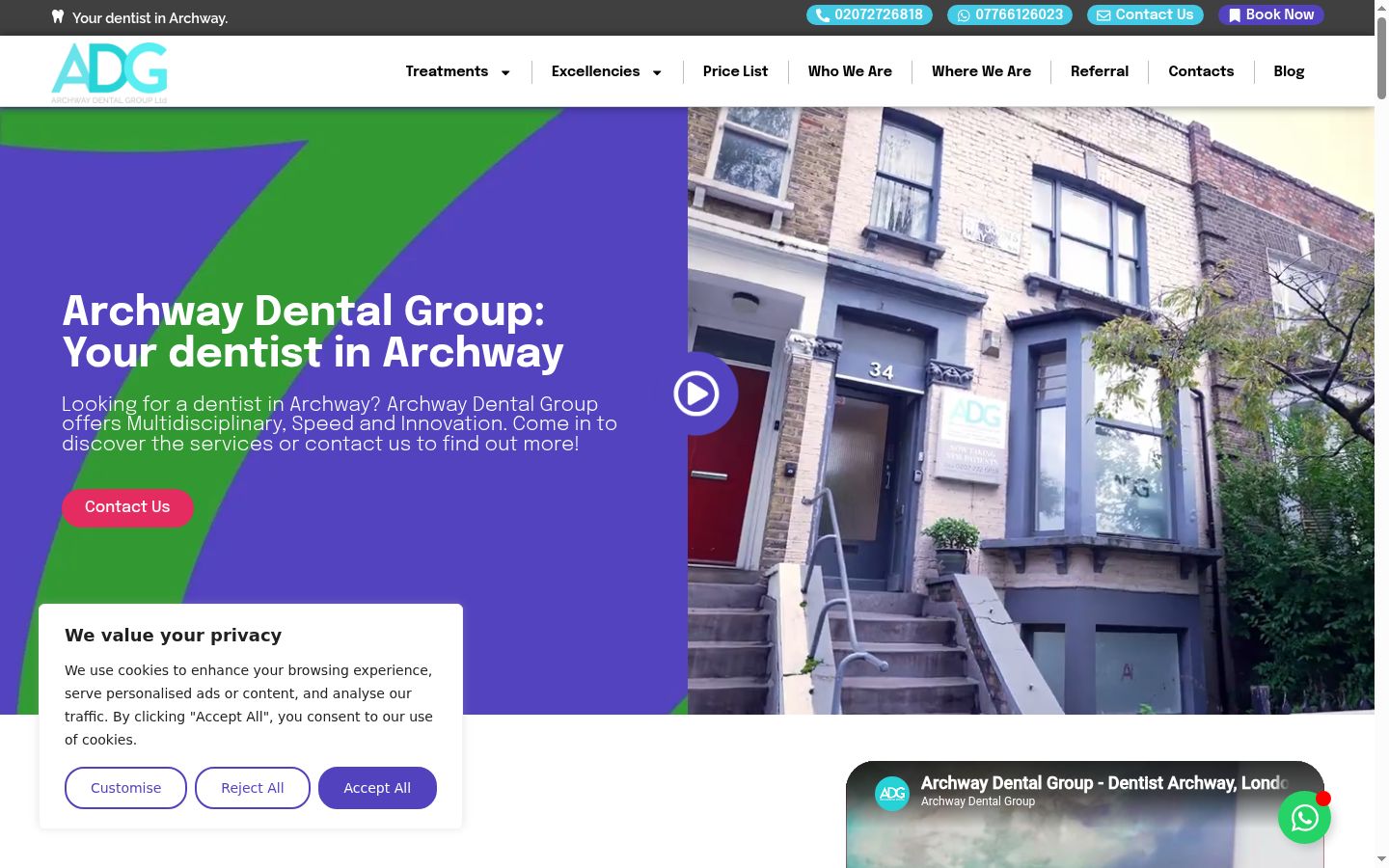Image resolution: width=1389 pixels, height=868 pixels.
Task: Click the pink Contact Us hero button
Action: coord(127,507)
